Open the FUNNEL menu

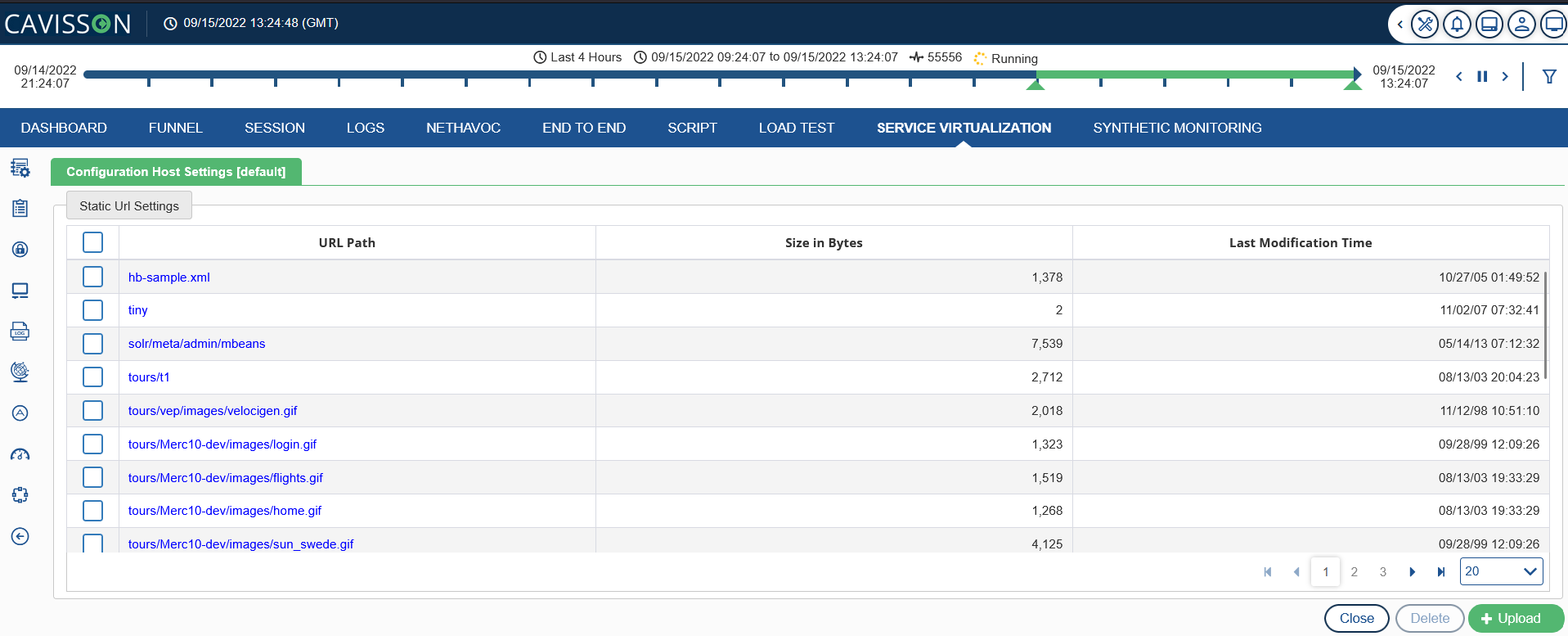pos(176,128)
